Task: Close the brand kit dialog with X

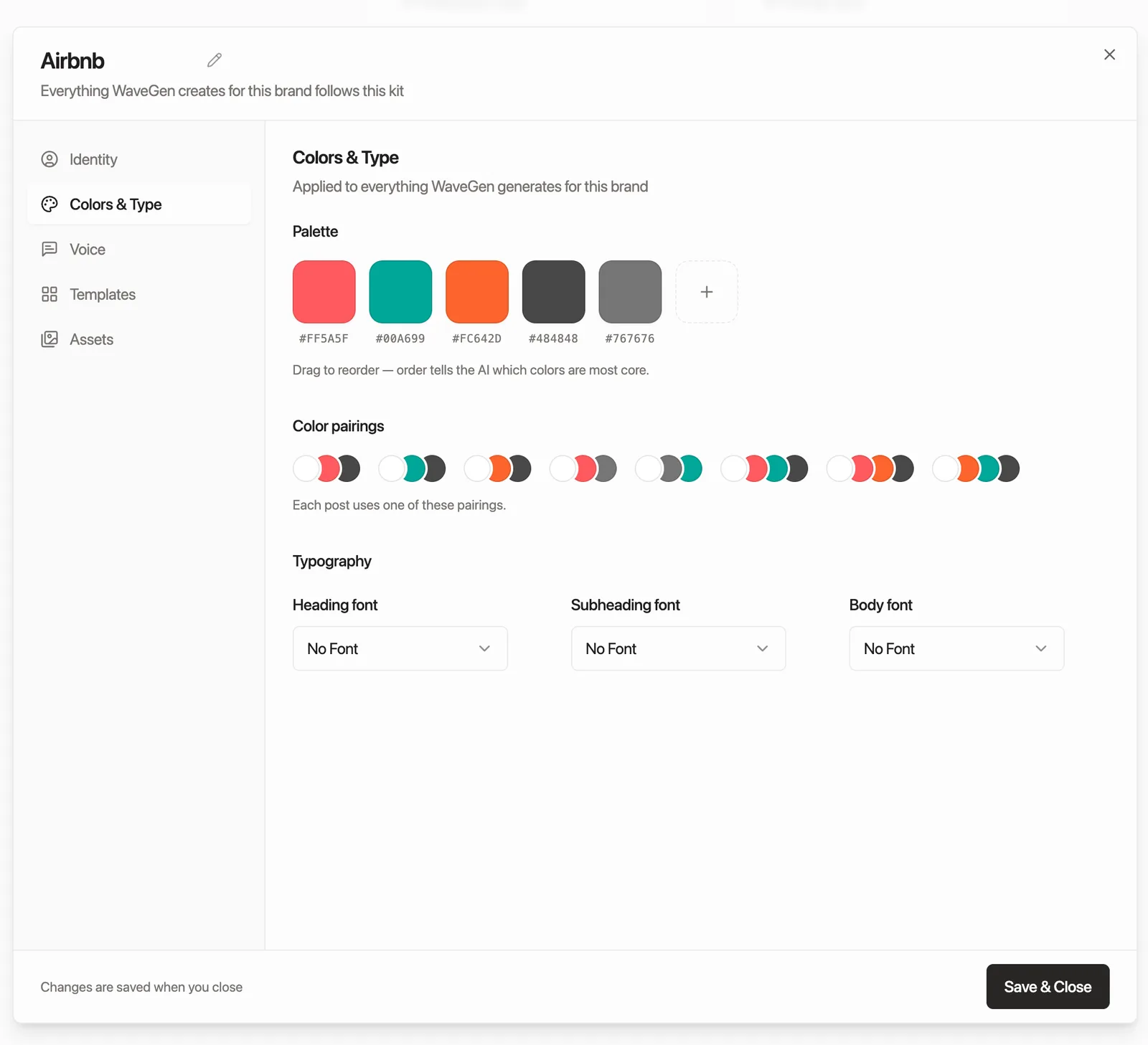Action: (1109, 55)
